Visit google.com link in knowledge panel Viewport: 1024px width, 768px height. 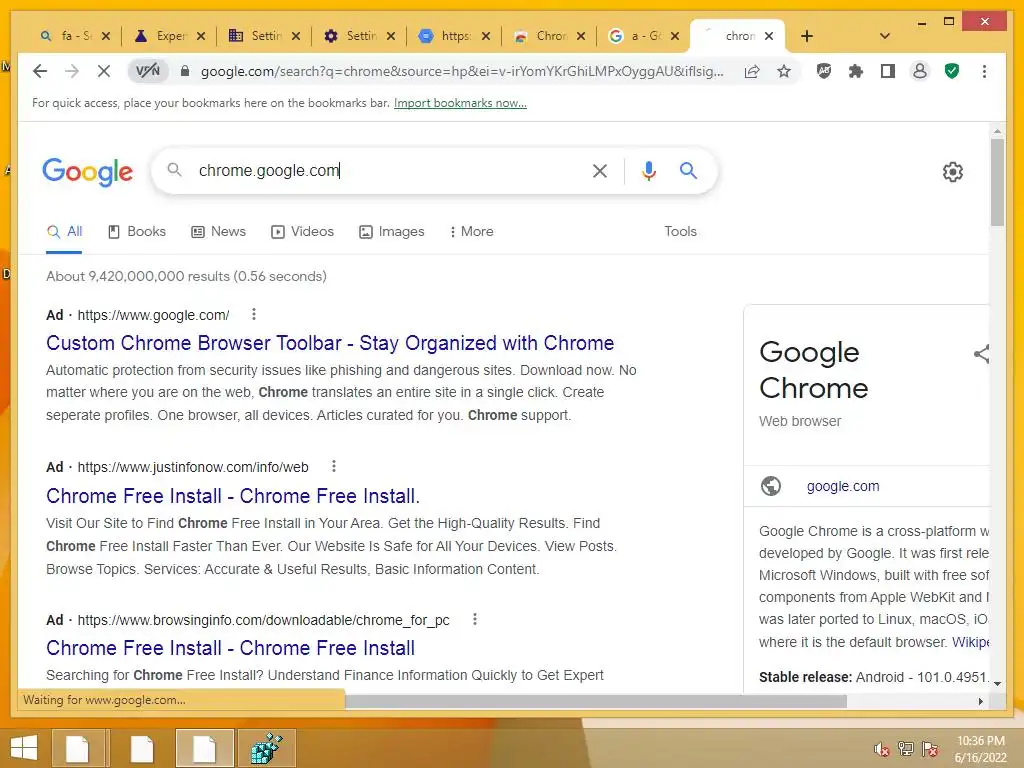(842, 486)
